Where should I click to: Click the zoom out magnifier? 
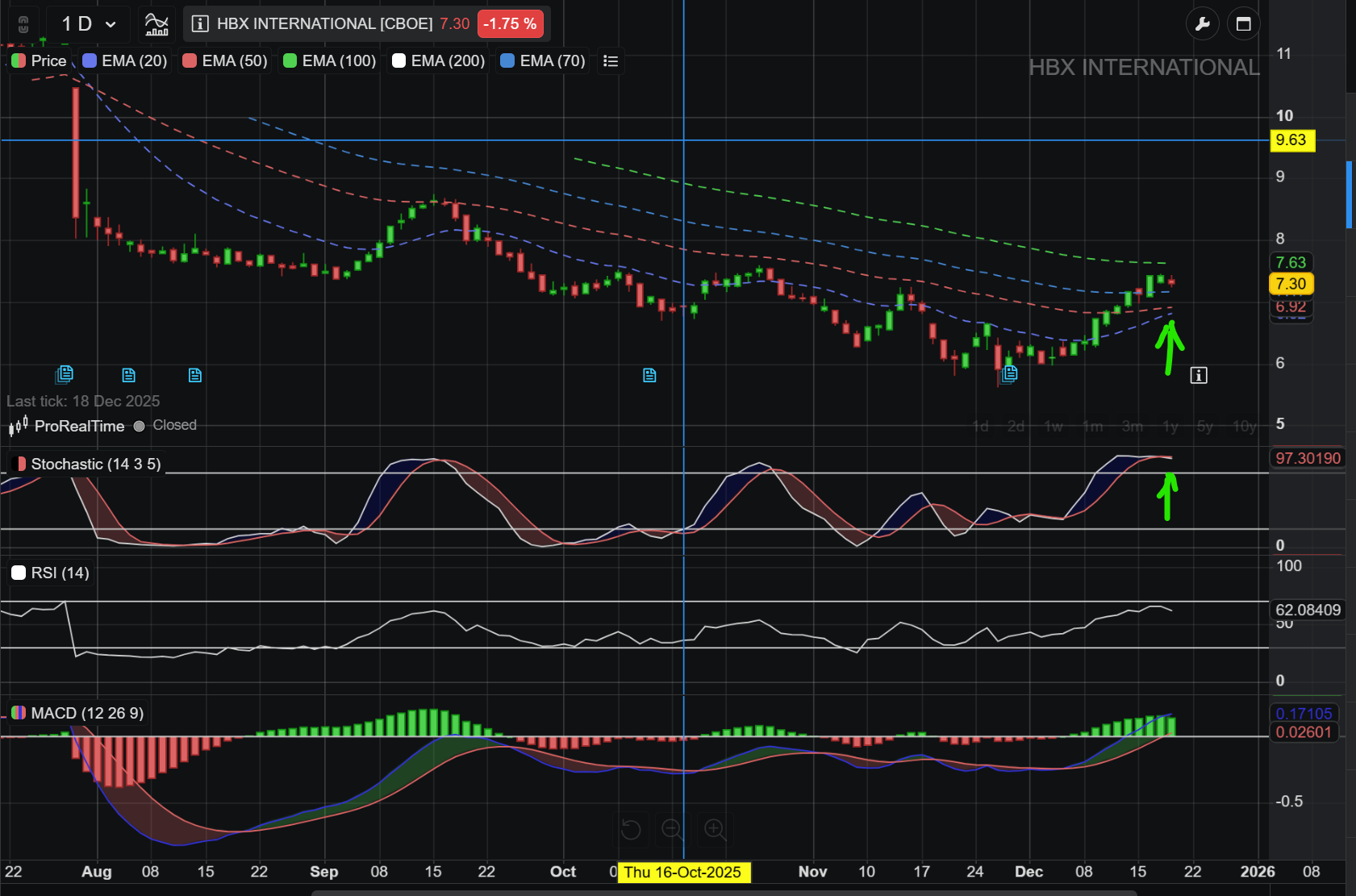pyautogui.click(x=672, y=829)
